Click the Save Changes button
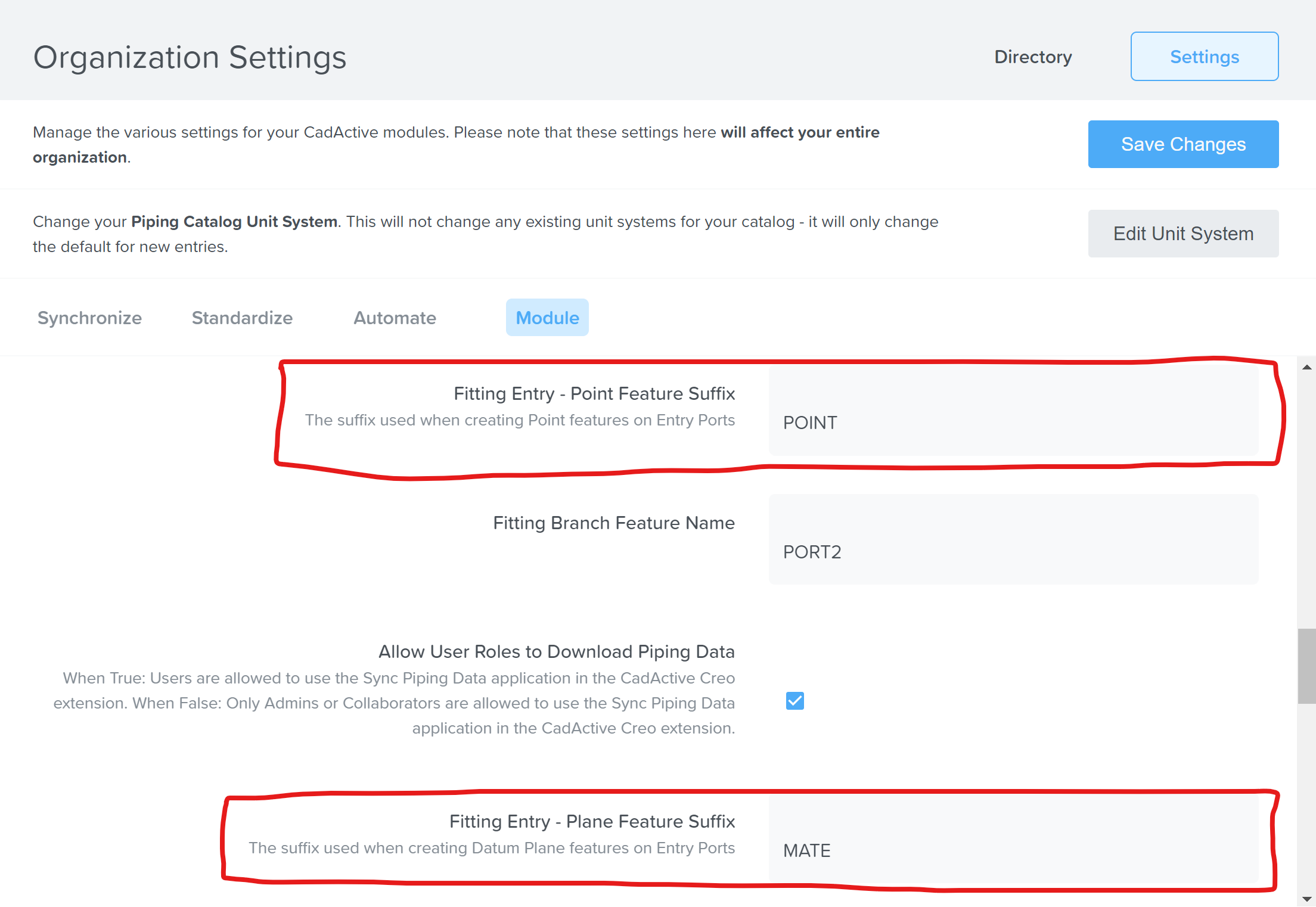This screenshot has height=907, width=1316. point(1182,144)
